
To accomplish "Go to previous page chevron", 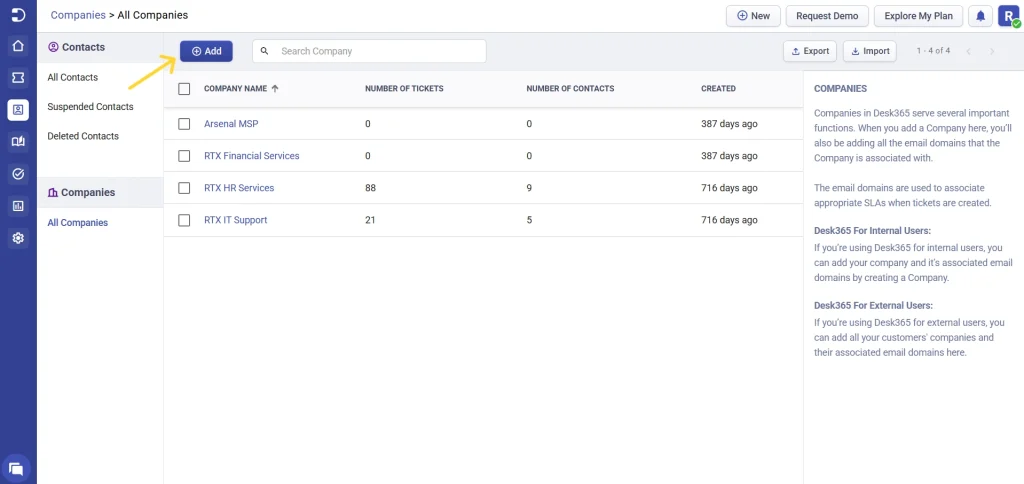I will pos(968,51).
